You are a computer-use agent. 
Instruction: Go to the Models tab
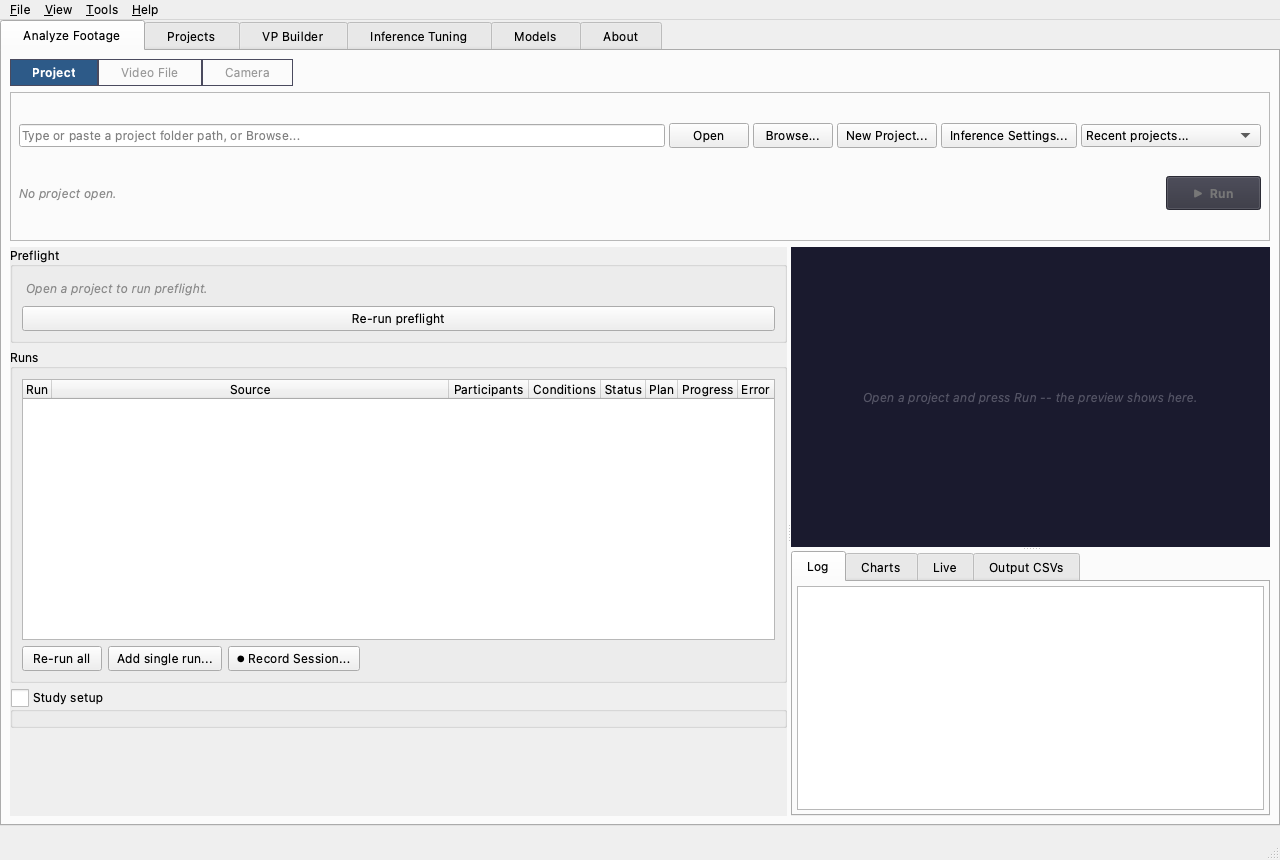pyautogui.click(x=535, y=36)
